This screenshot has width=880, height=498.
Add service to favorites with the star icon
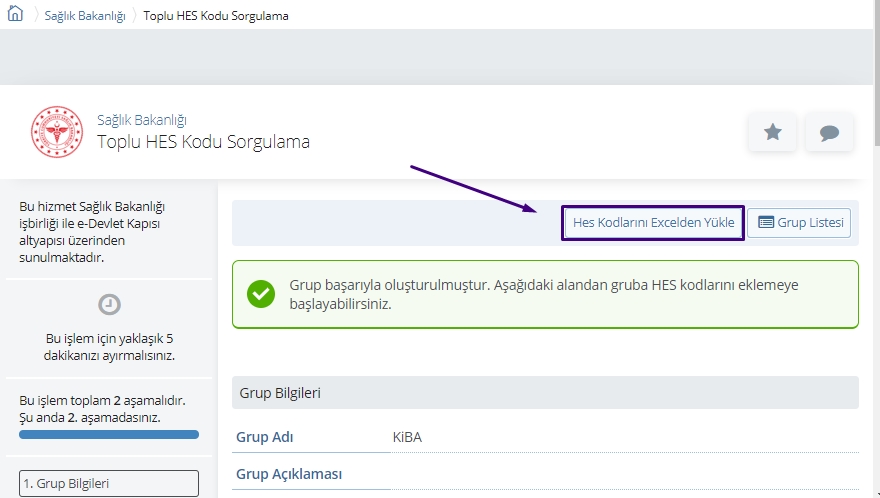[x=772, y=133]
